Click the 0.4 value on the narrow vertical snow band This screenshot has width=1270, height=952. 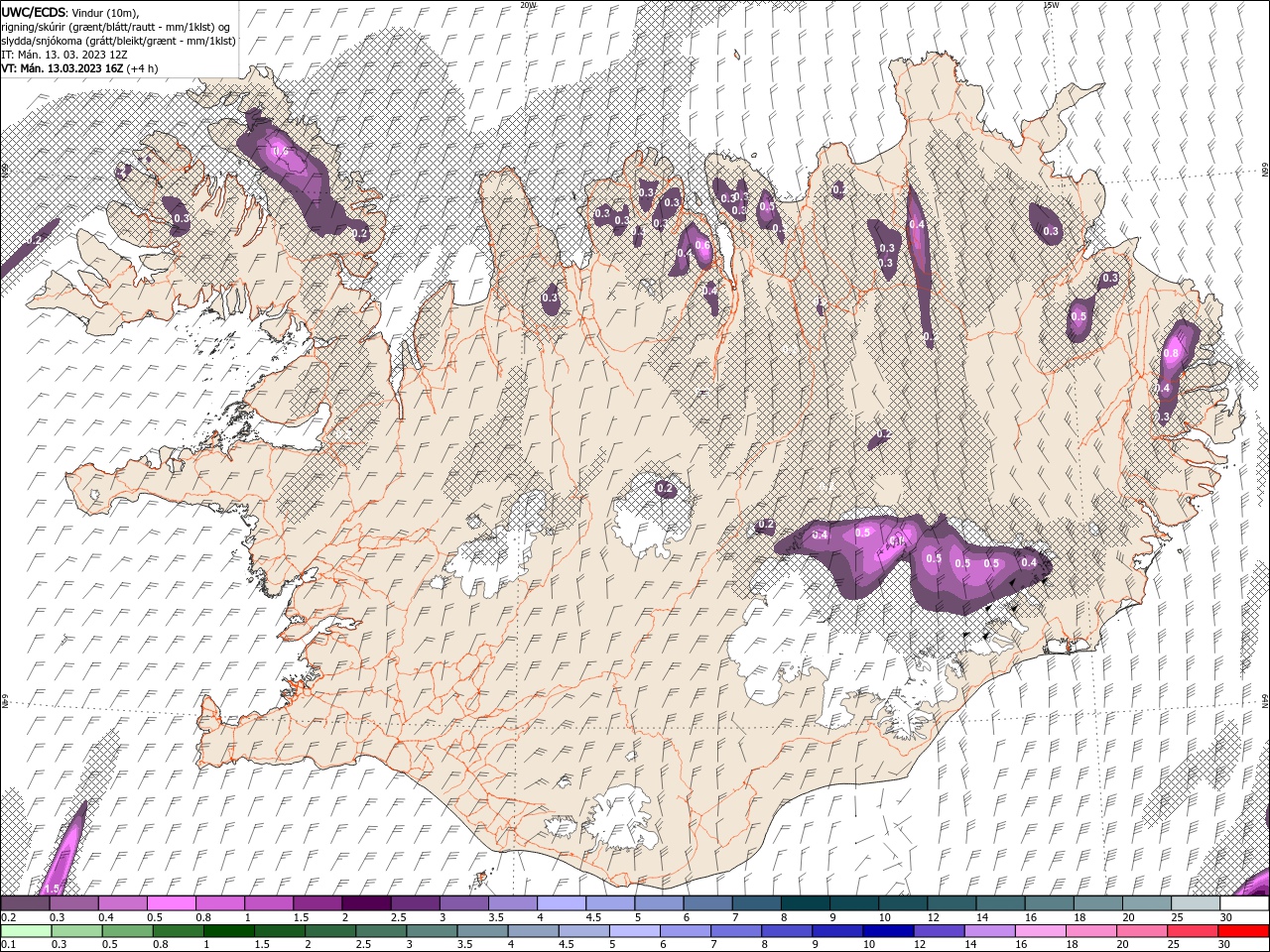917,225
